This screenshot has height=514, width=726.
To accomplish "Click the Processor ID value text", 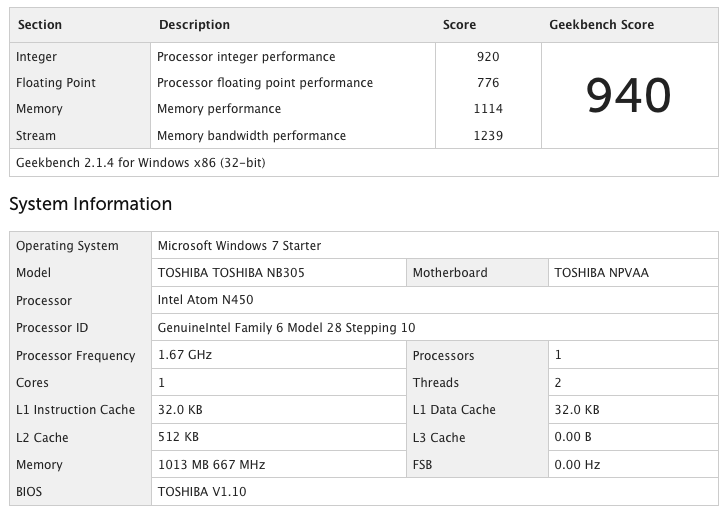I will [x=286, y=328].
